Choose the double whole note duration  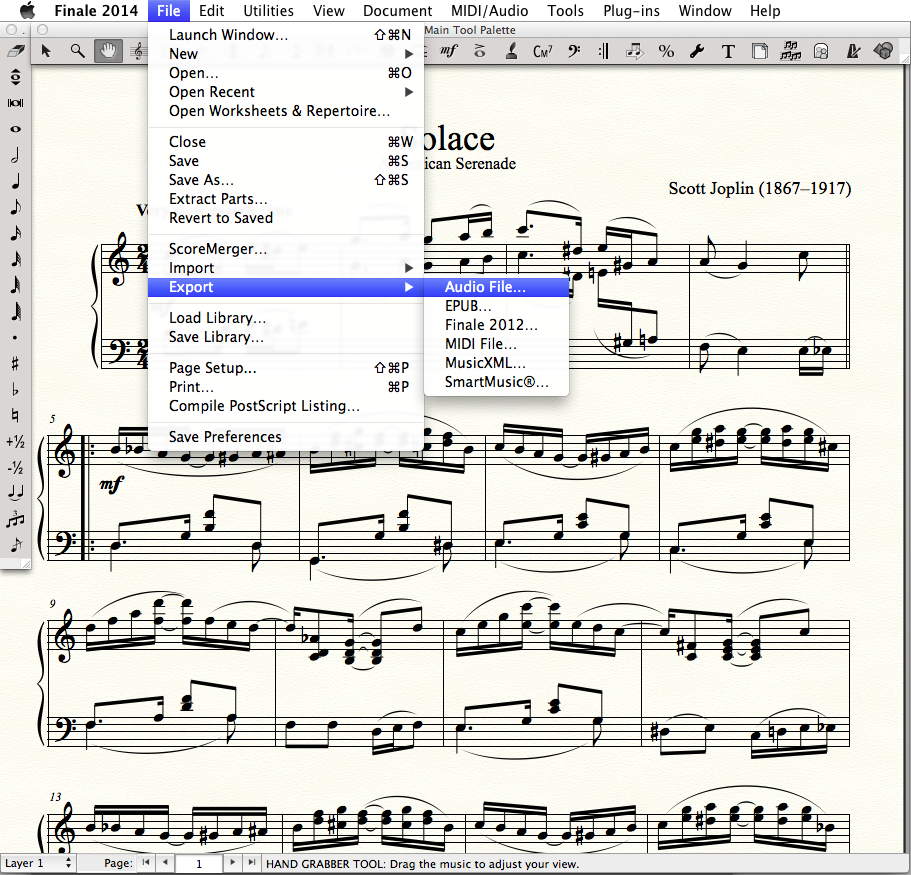16,103
